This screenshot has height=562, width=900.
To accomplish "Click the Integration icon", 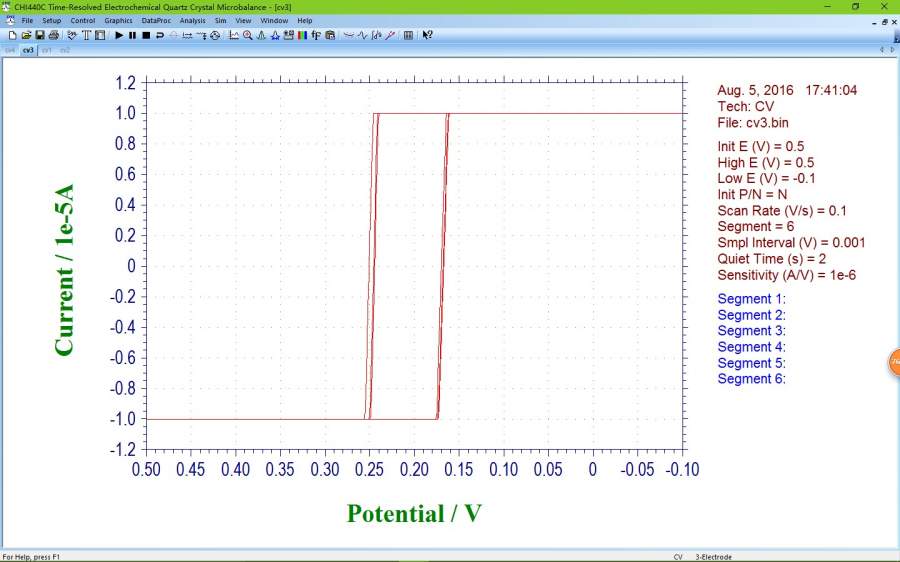I will (x=376, y=35).
